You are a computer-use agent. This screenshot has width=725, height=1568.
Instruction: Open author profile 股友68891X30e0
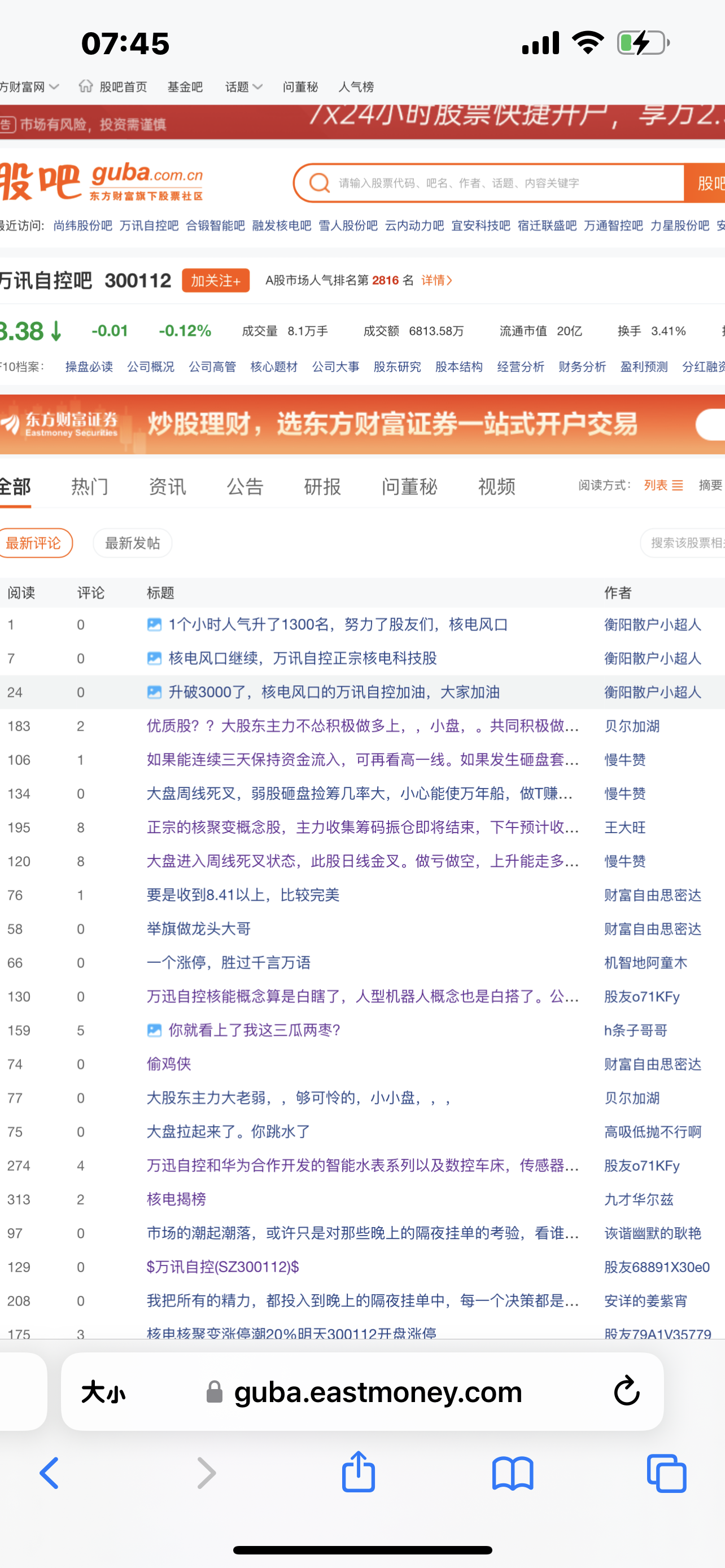click(x=657, y=1267)
